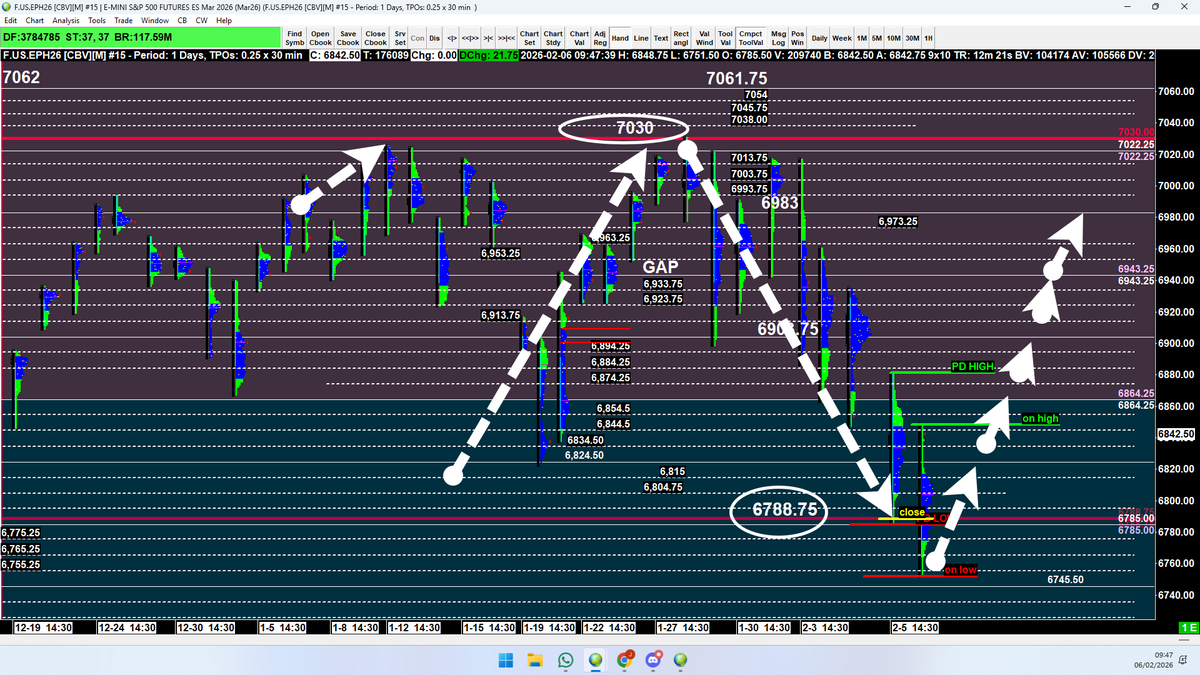1200x675 pixels.
Task: Switch to 1H timeframe
Action: pyautogui.click(x=929, y=38)
